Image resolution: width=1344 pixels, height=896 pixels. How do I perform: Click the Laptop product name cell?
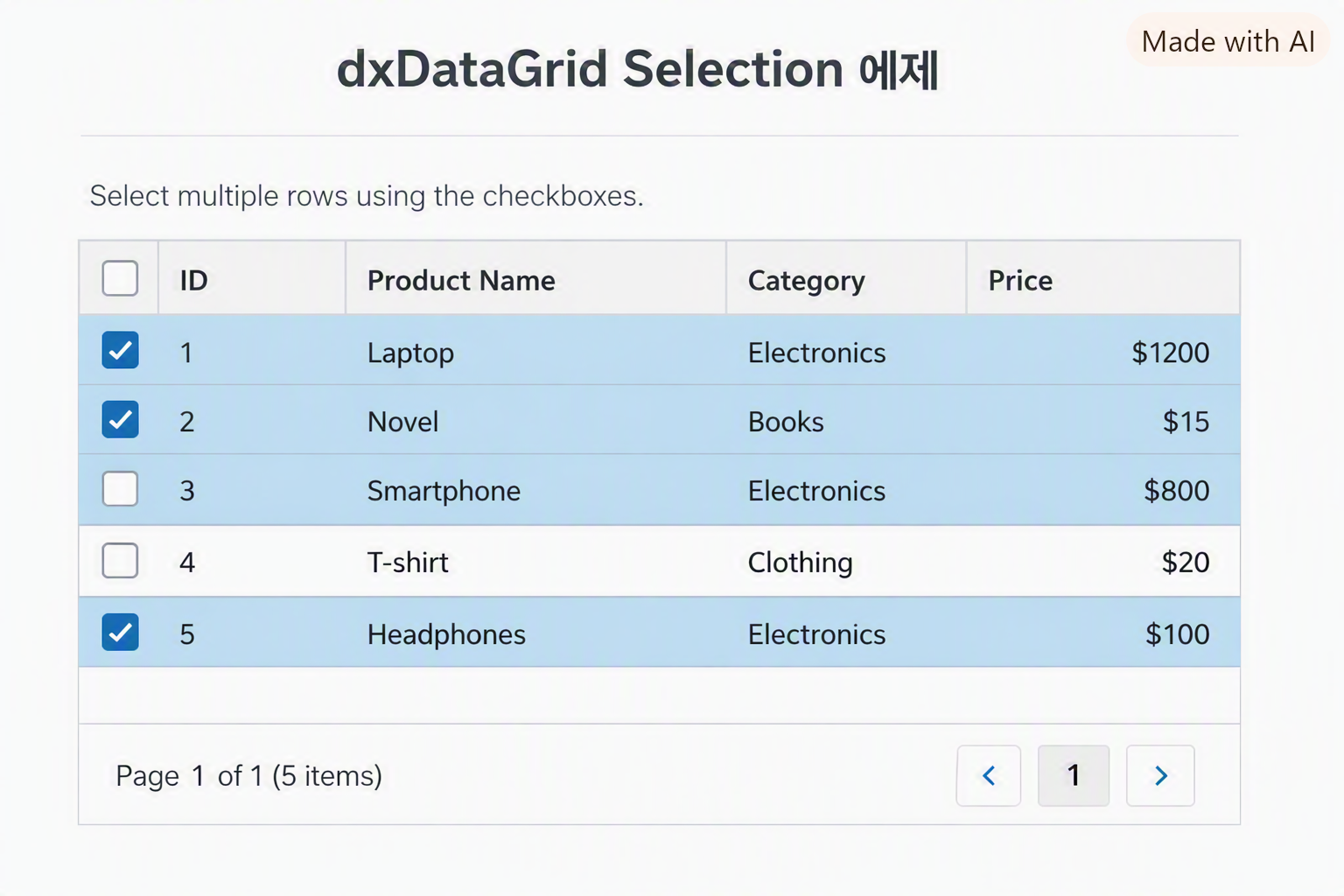point(535,352)
